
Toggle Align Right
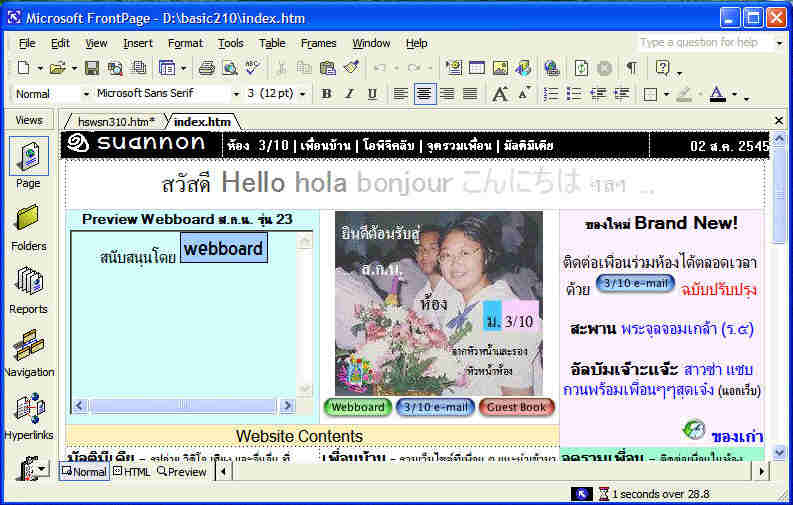click(x=447, y=94)
